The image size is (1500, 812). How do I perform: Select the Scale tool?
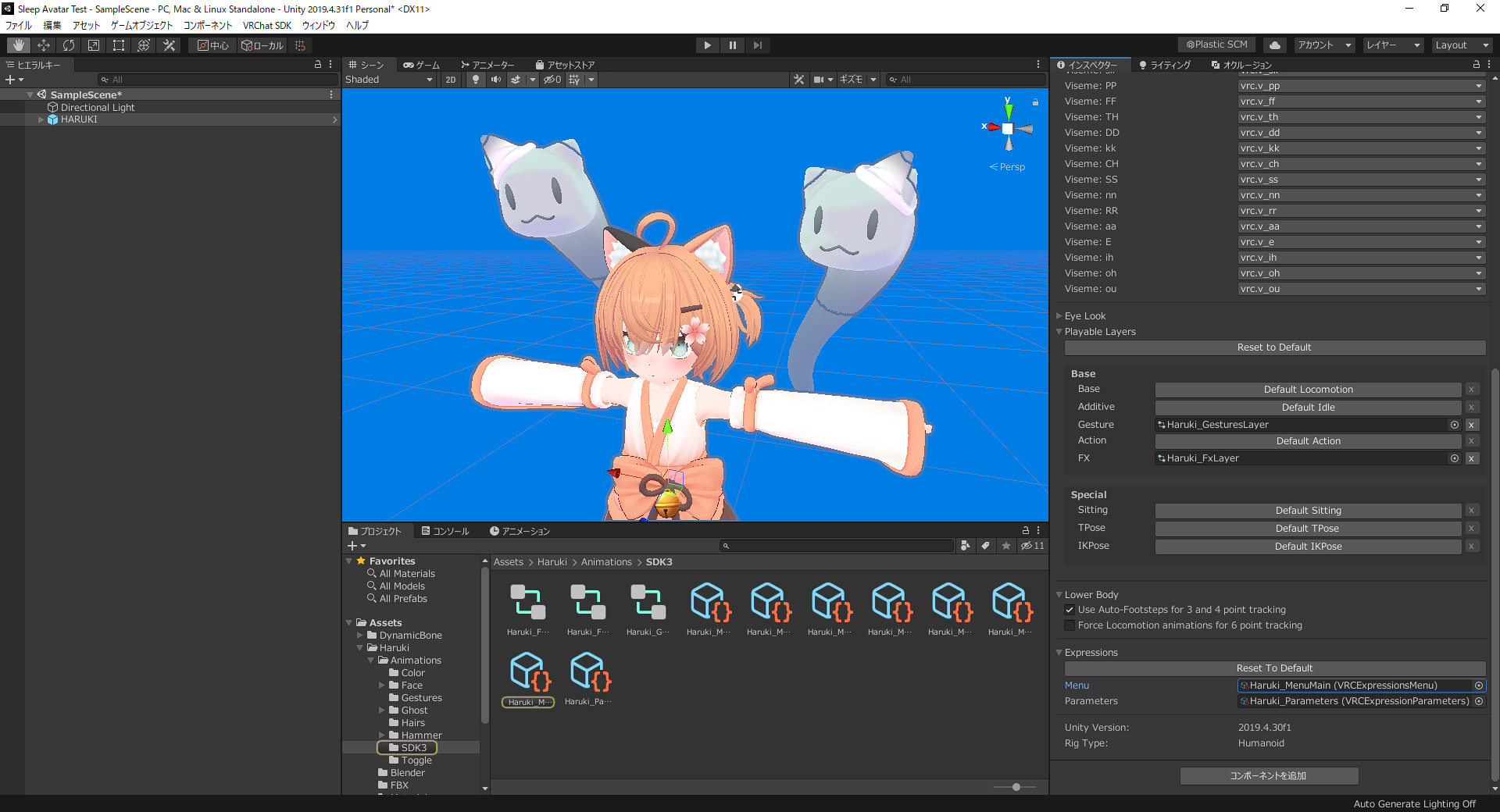pyautogui.click(x=93, y=45)
